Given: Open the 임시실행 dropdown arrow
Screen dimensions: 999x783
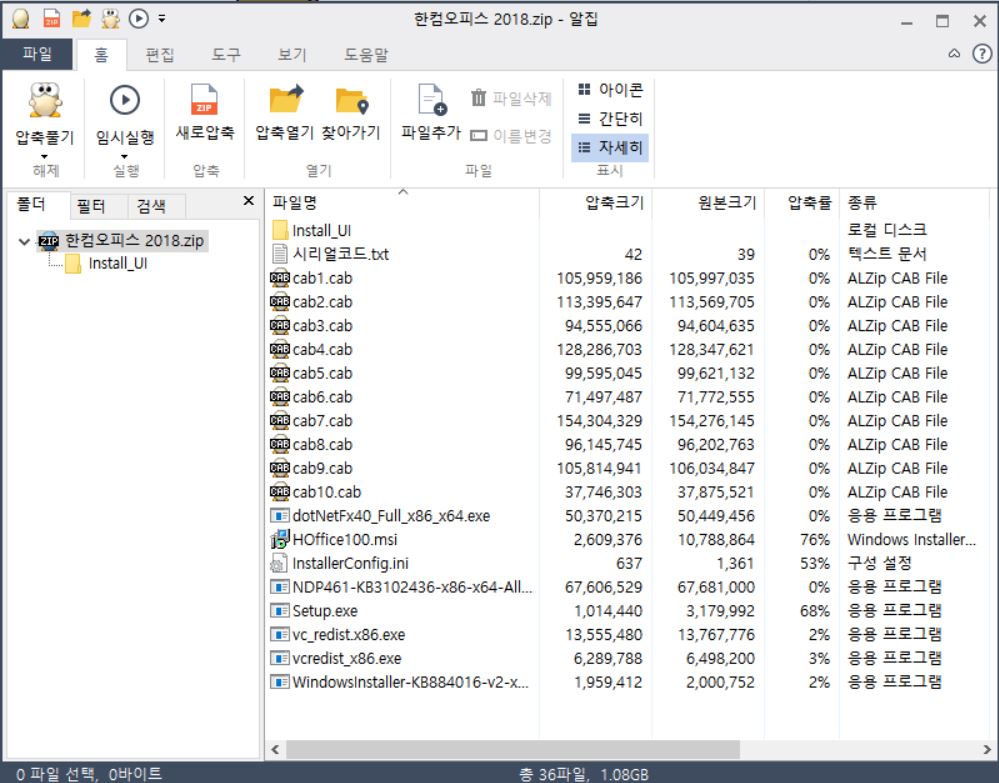Looking at the screenshot, I should [x=124, y=157].
